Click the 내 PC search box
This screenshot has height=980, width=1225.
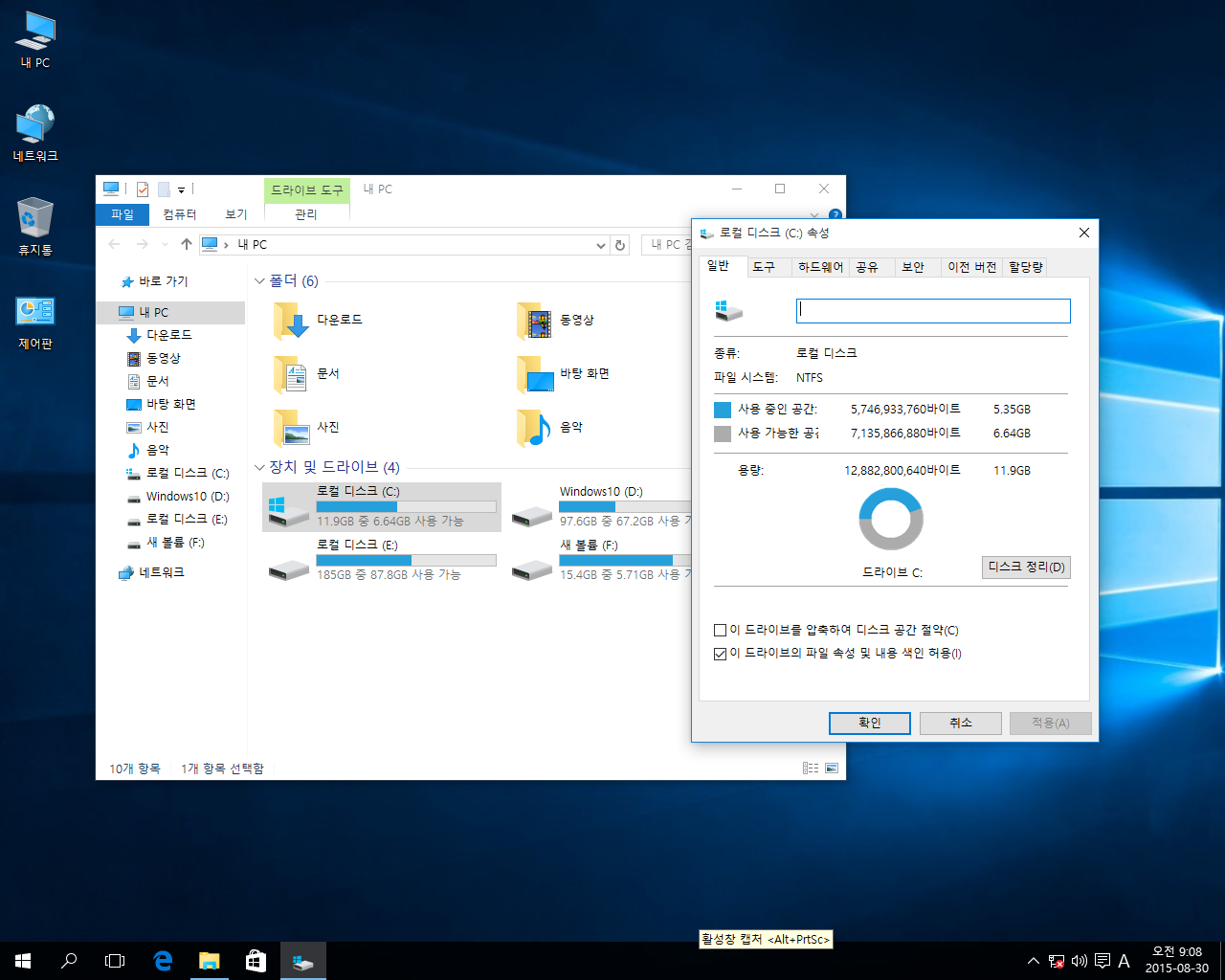pos(667,245)
